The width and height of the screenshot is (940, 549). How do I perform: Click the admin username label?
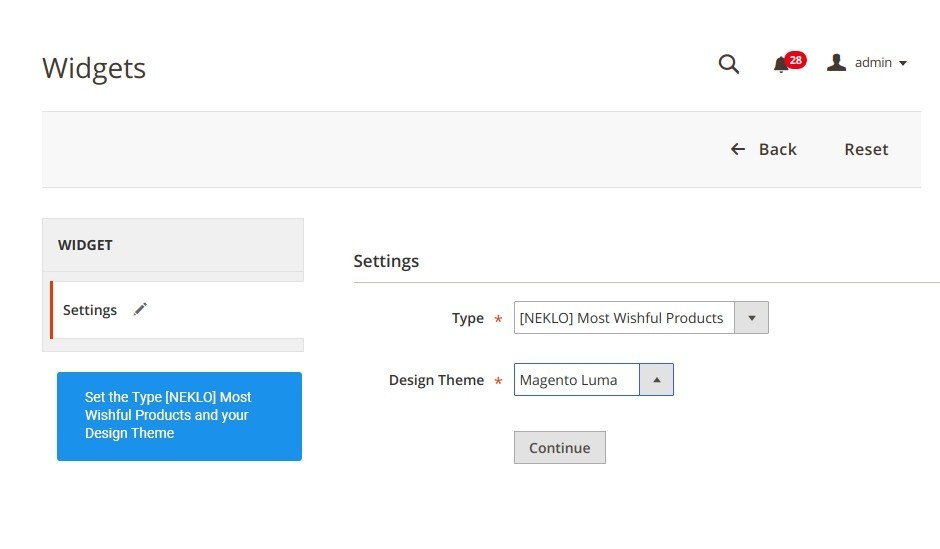pos(873,62)
